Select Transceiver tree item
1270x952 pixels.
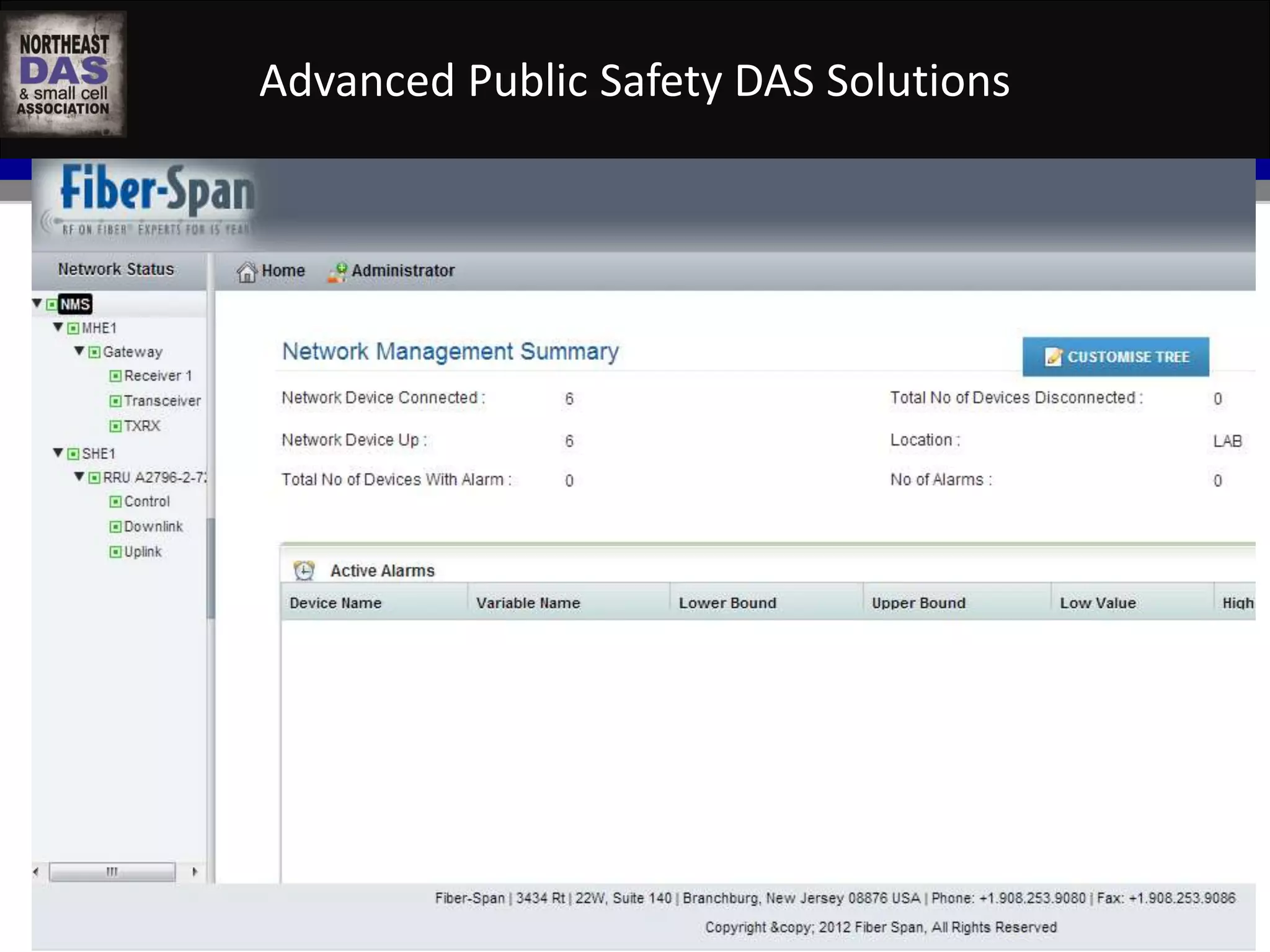pyautogui.click(x=162, y=401)
